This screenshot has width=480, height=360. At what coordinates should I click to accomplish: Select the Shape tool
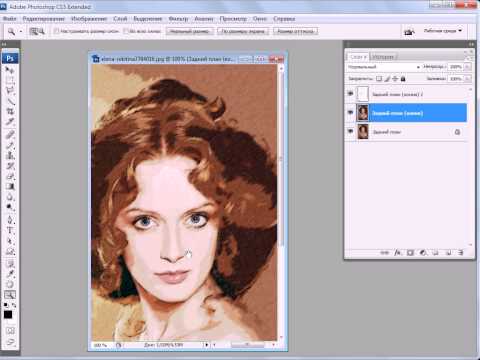(x=10, y=251)
